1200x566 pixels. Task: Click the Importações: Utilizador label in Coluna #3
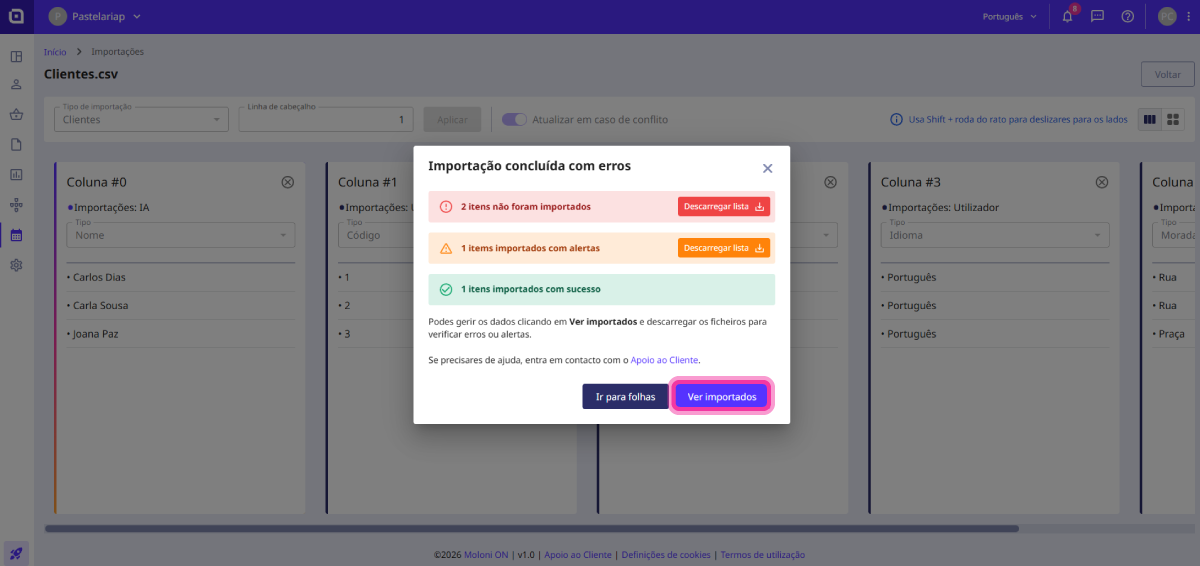point(941,208)
